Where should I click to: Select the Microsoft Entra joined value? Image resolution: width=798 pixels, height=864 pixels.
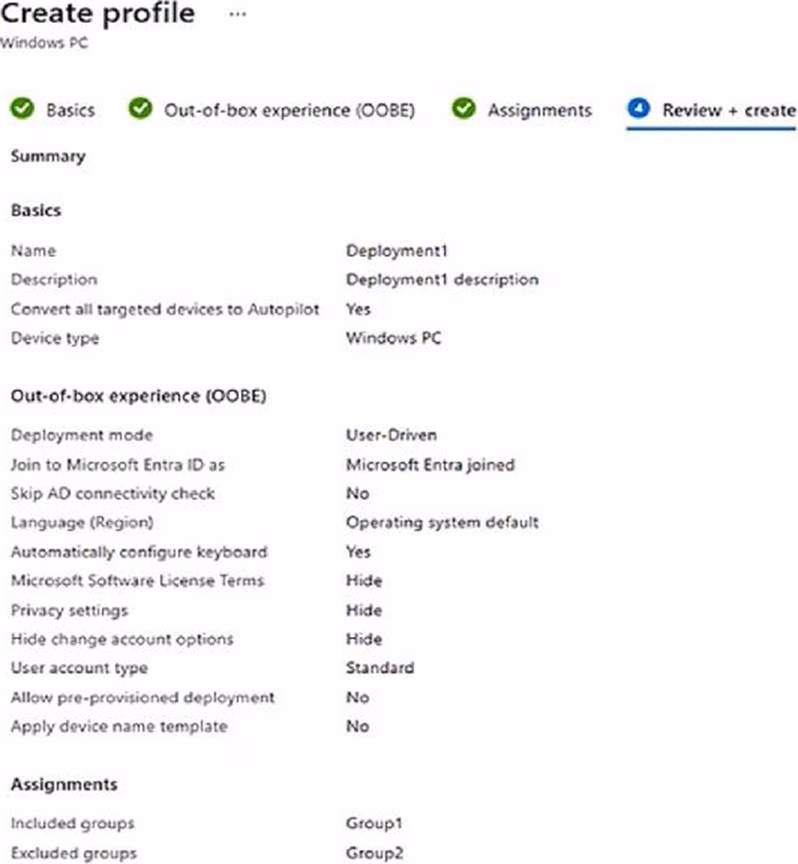point(429,465)
